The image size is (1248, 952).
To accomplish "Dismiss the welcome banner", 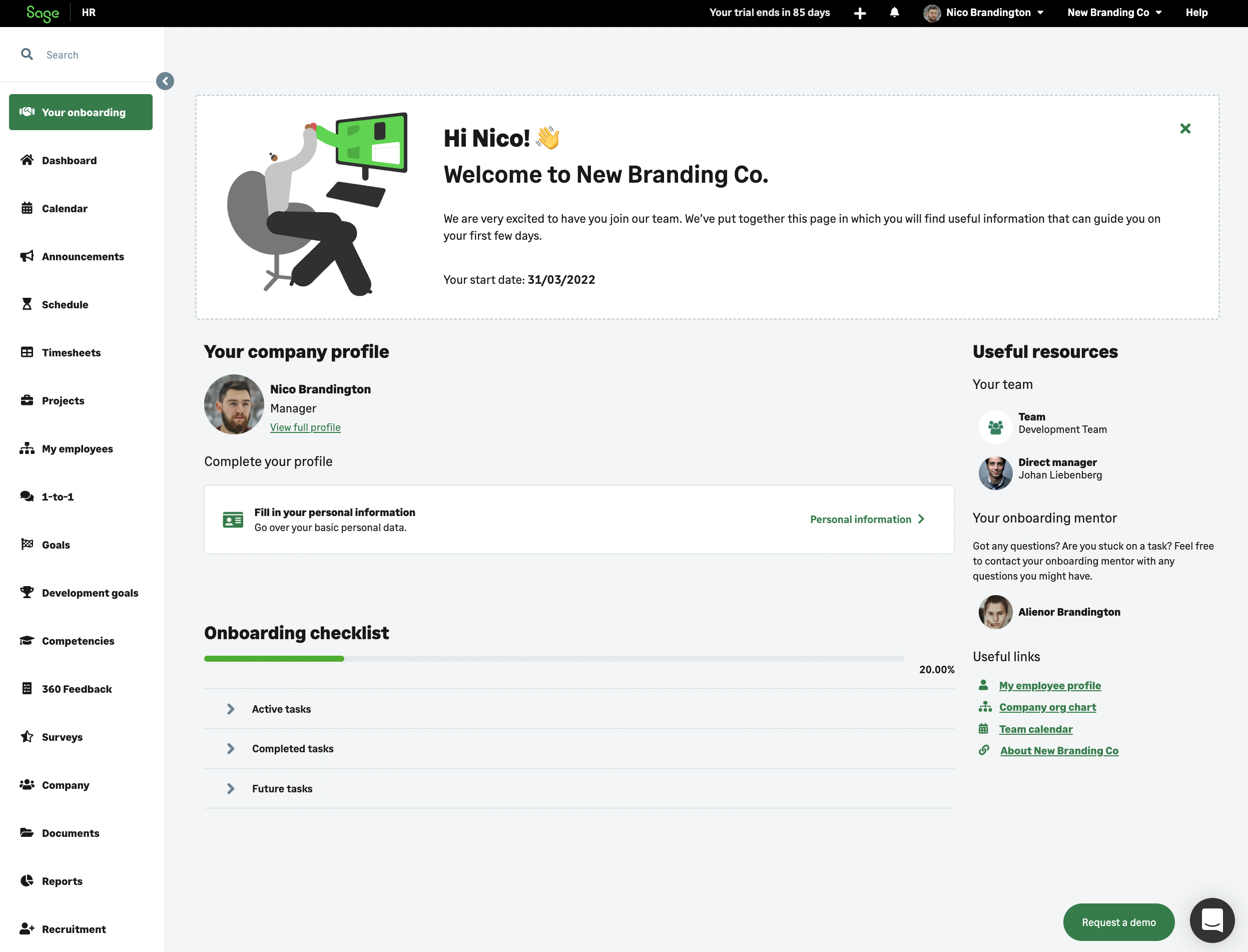I will (1186, 128).
